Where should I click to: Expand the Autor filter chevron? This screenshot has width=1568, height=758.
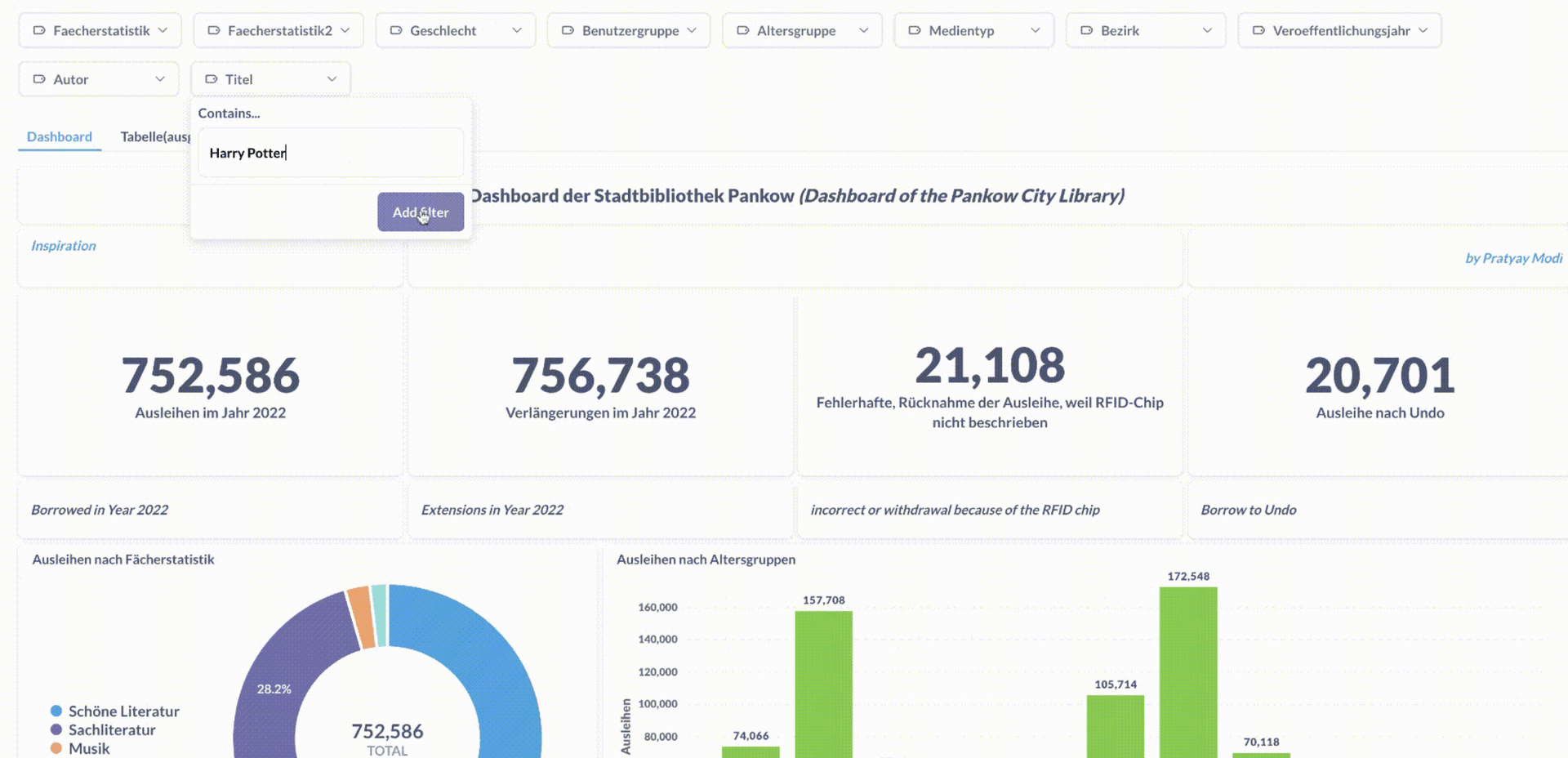pyautogui.click(x=160, y=79)
